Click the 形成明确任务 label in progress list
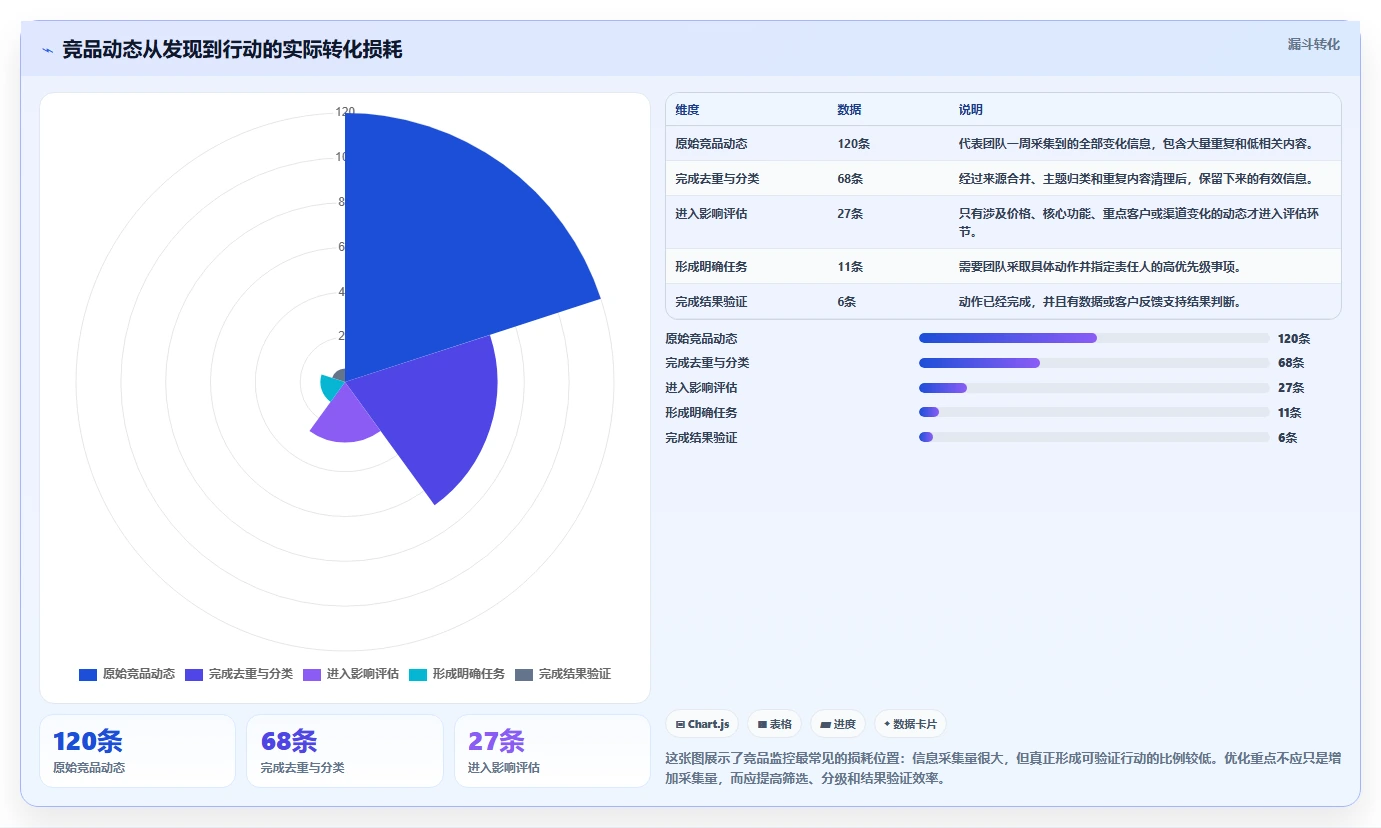The image size is (1381, 828). coord(701,413)
